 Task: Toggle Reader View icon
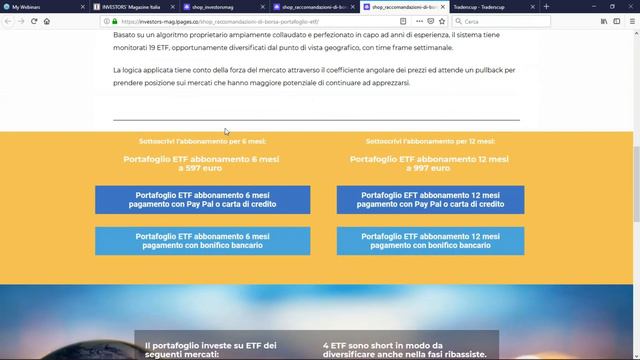403,21
